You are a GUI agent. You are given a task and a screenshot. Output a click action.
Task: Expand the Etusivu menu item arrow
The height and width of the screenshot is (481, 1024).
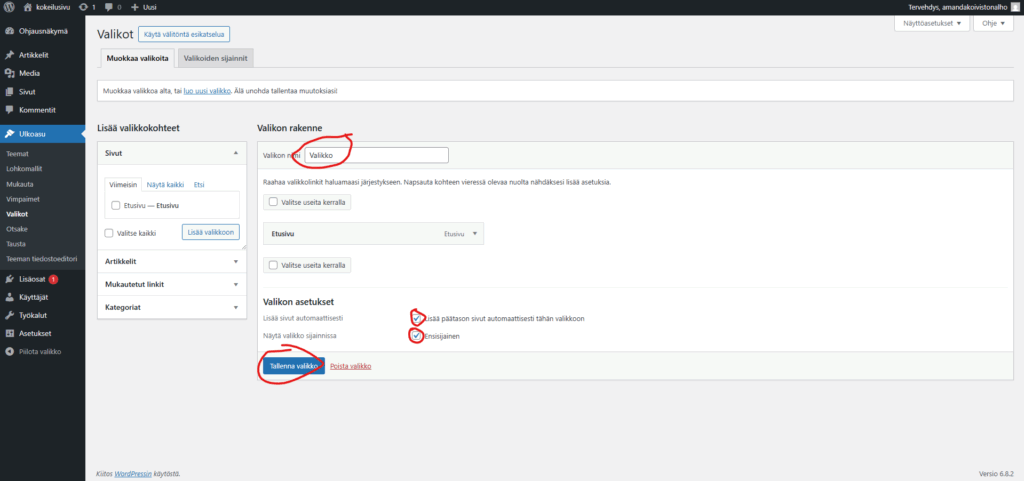475,233
